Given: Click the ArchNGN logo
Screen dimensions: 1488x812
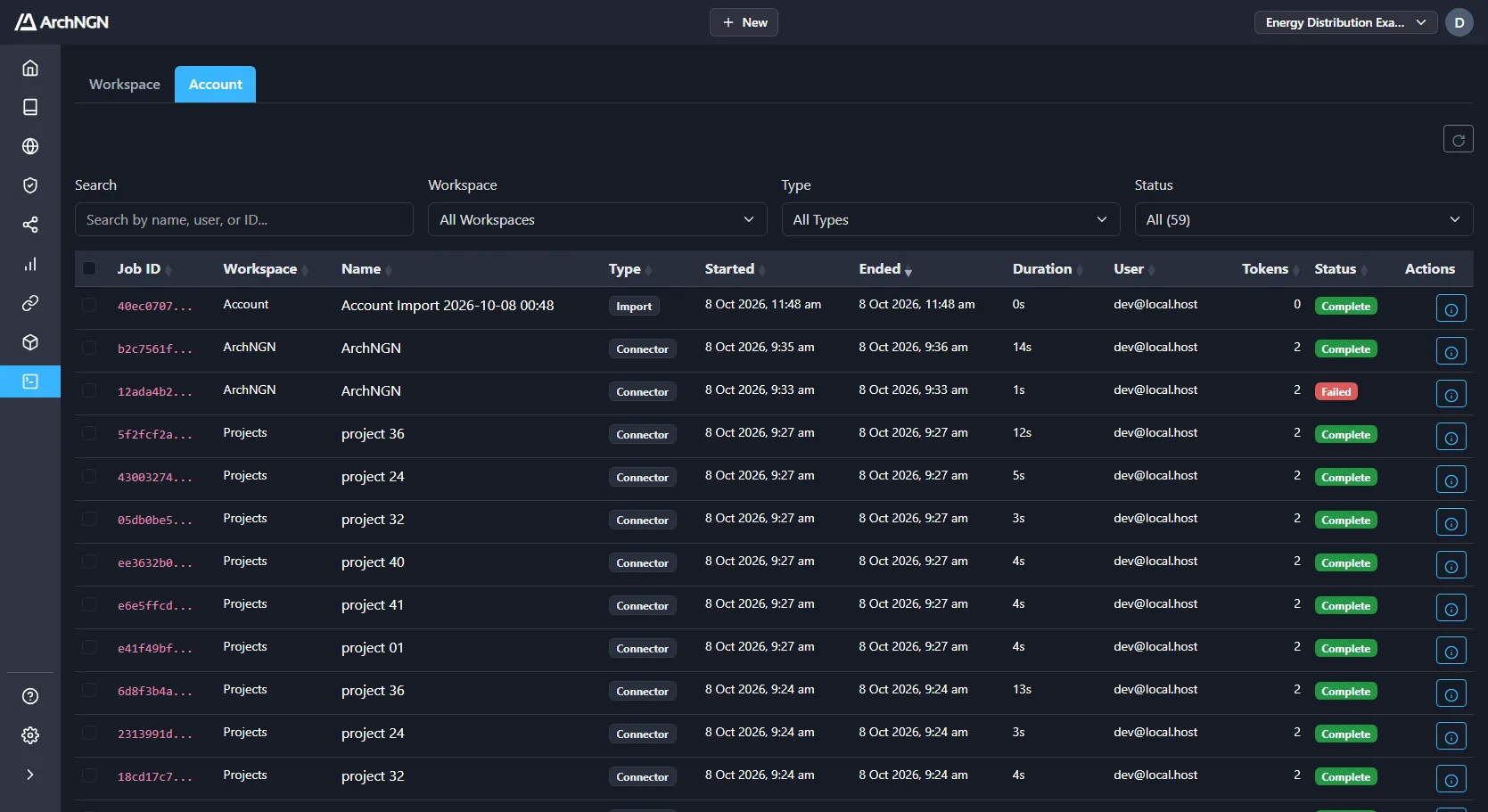Looking at the screenshot, I should [x=62, y=22].
